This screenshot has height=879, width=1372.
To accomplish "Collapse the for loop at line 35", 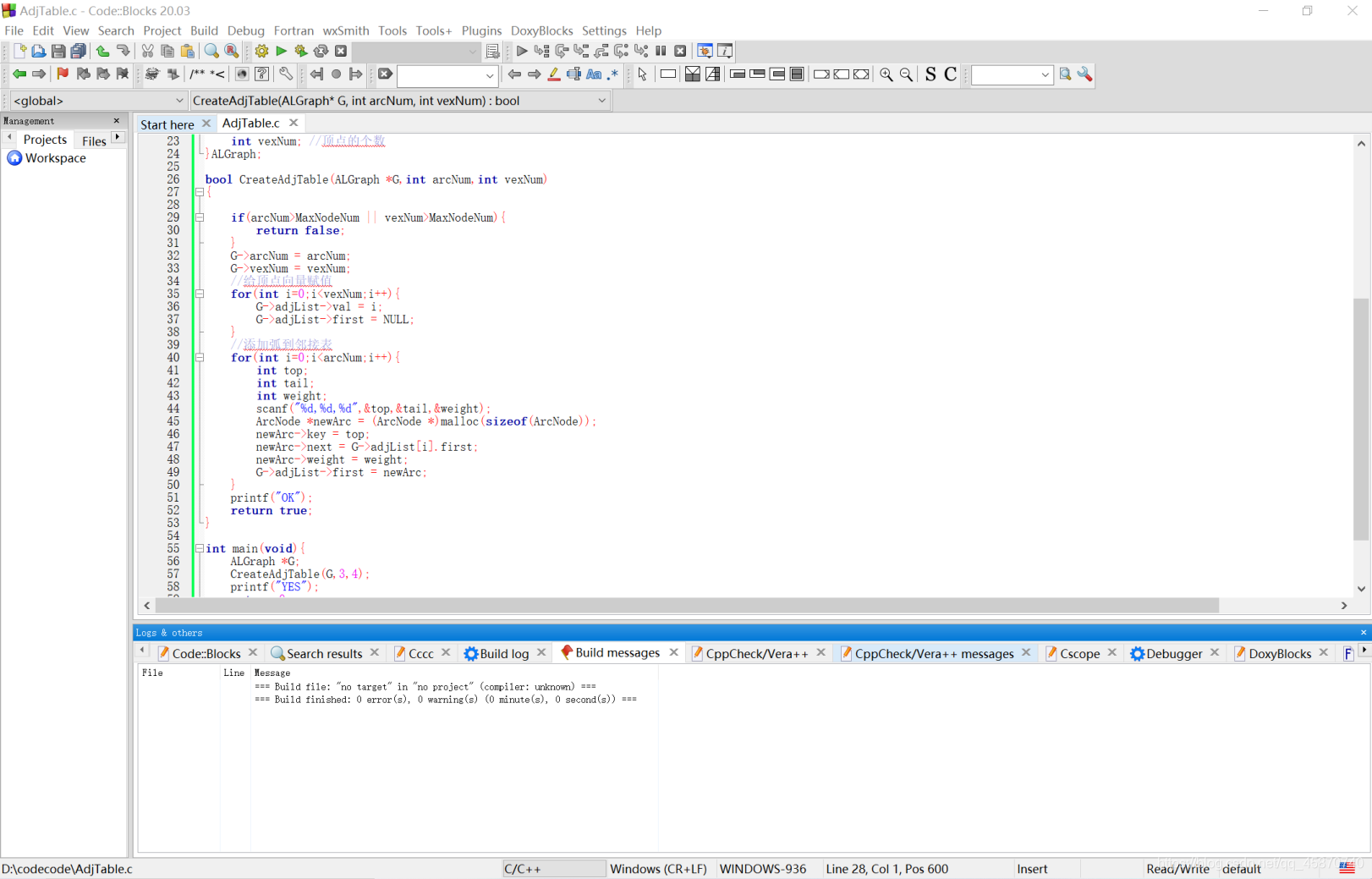I will (200, 294).
